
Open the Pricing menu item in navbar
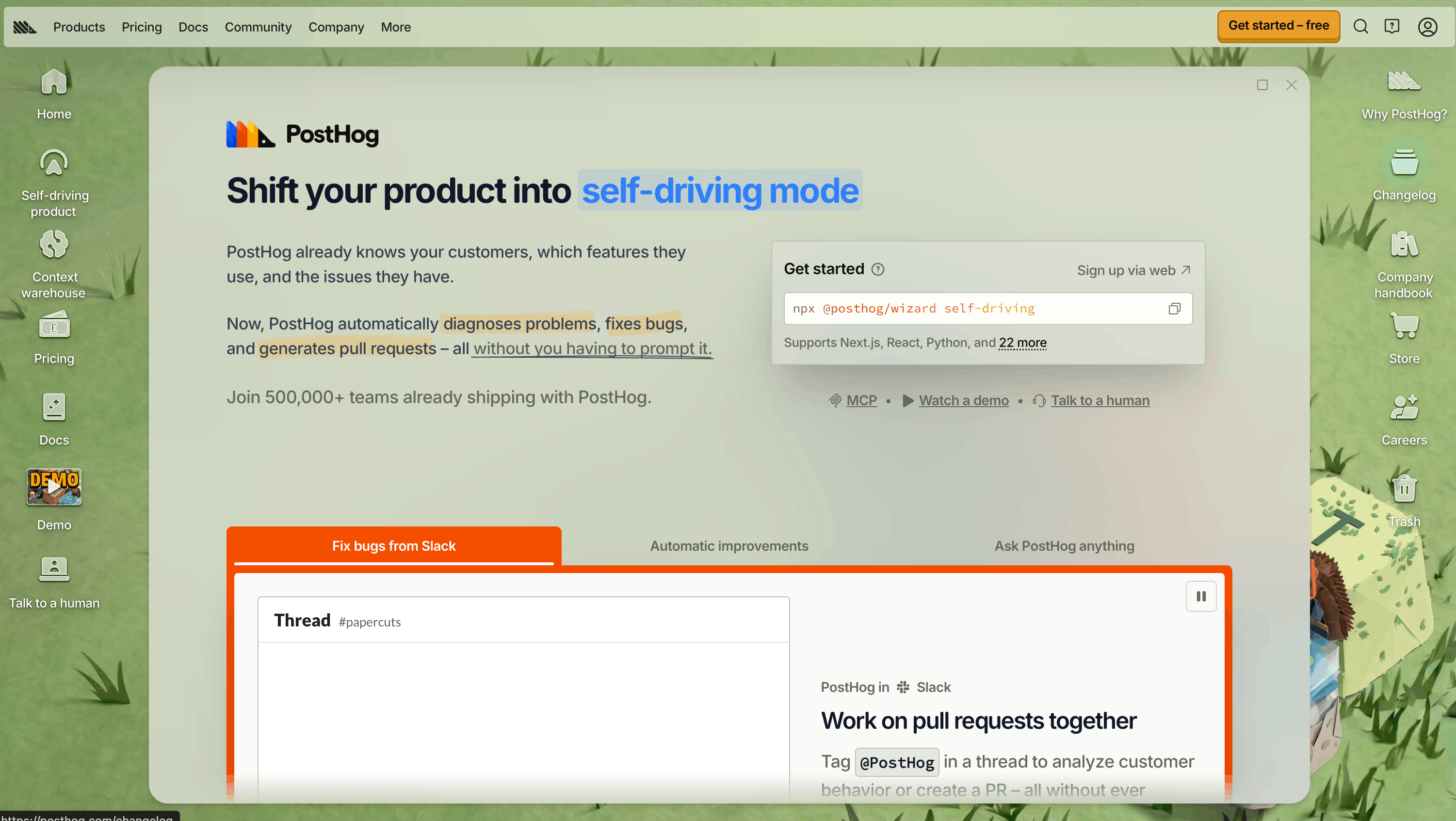pyautogui.click(x=142, y=27)
